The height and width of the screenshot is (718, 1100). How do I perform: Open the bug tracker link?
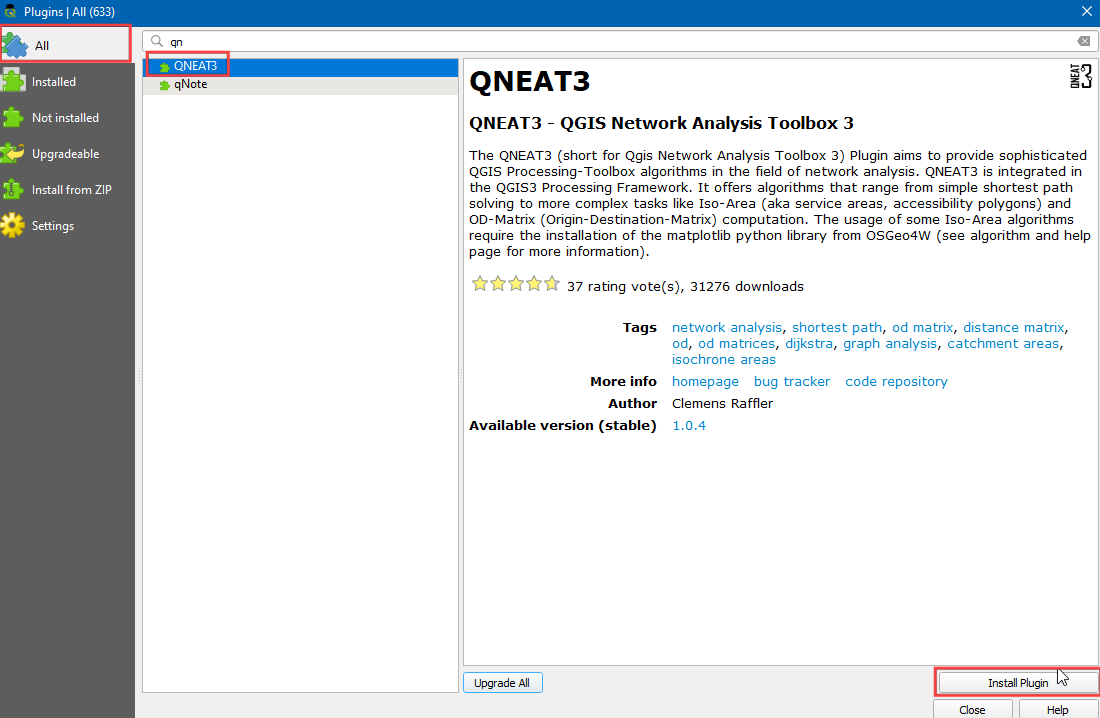[x=791, y=382]
